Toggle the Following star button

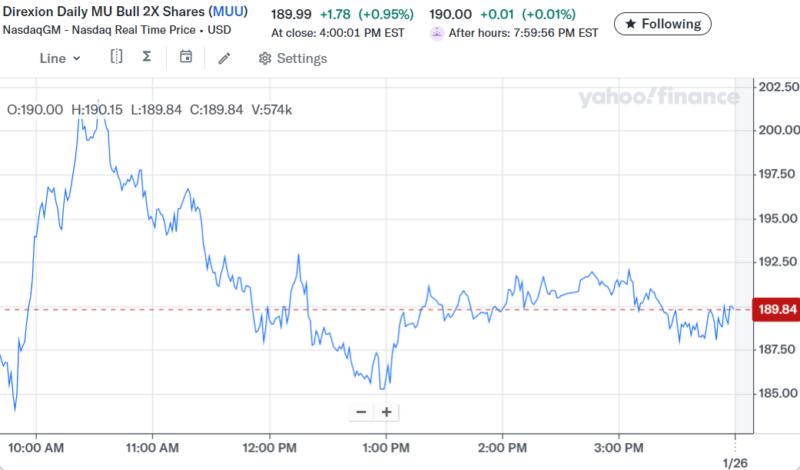pos(662,23)
